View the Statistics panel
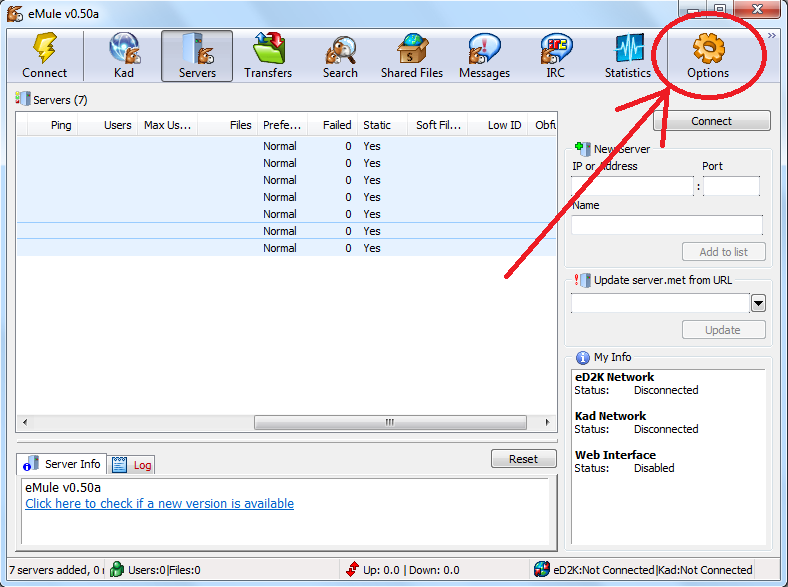The width and height of the screenshot is (788, 587). (628, 55)
